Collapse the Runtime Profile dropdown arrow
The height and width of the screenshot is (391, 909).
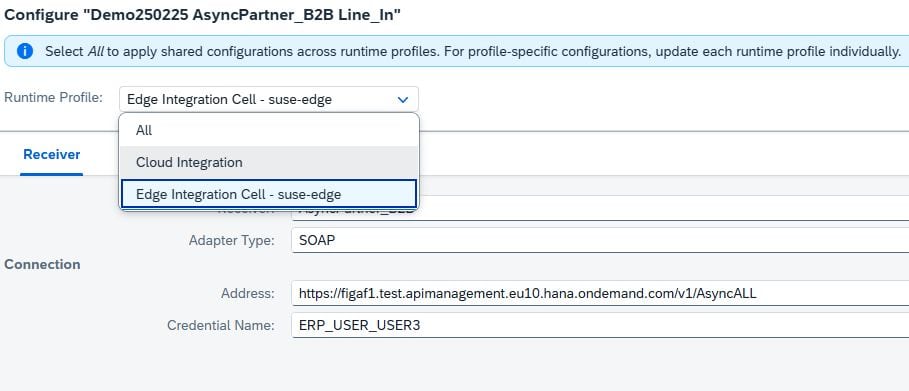(x=403, y=100)
